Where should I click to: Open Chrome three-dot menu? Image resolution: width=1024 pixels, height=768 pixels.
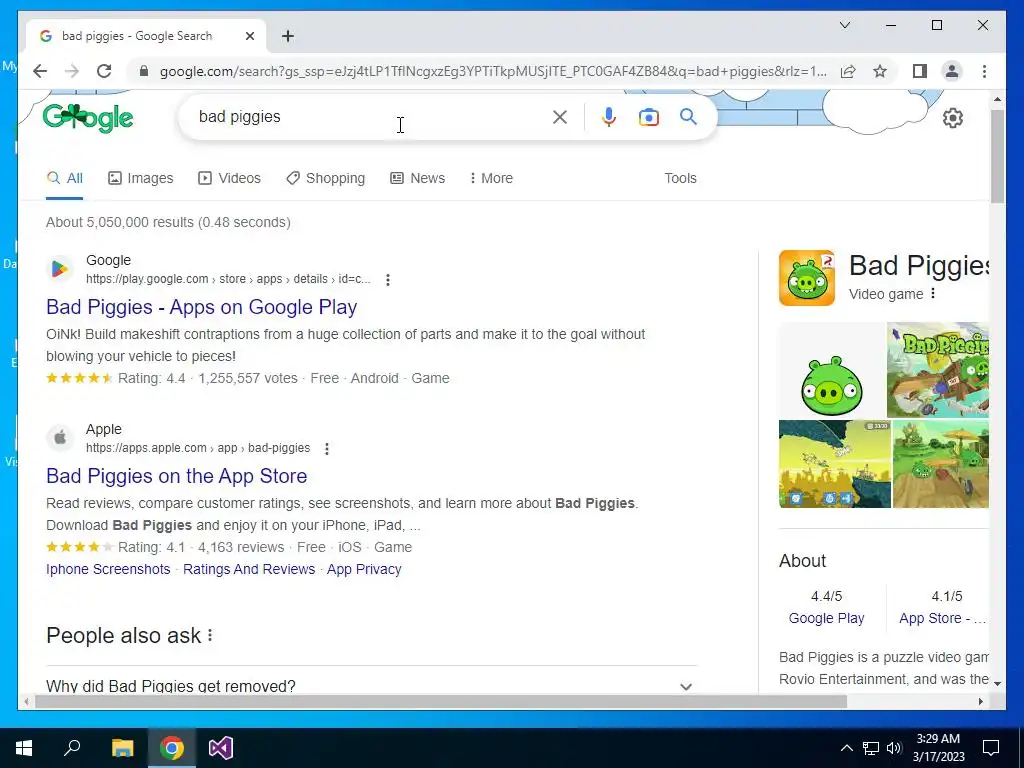point(984,71)
